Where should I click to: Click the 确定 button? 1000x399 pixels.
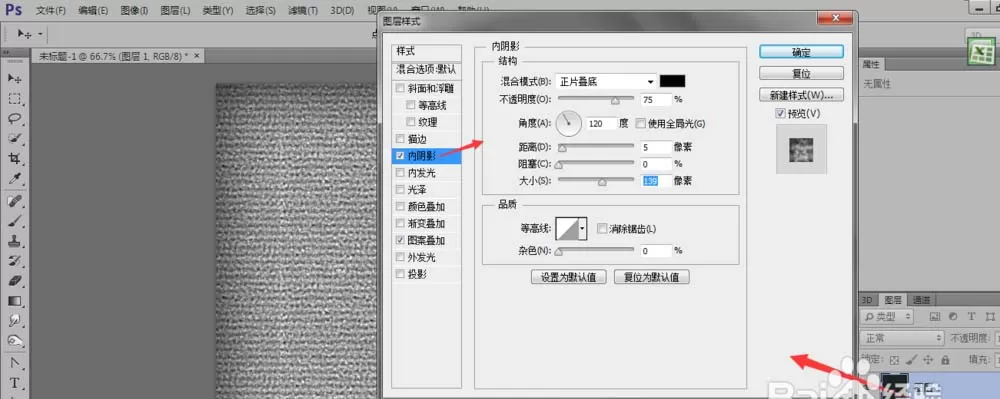pos(801,52)
